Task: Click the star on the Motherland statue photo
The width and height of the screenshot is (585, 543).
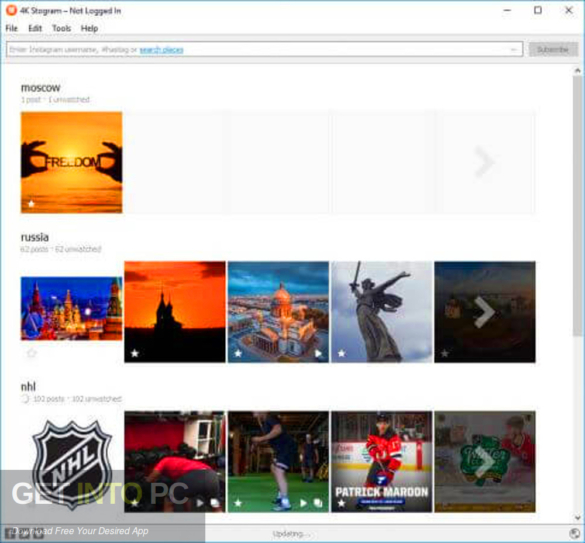Action: (341, 353)
